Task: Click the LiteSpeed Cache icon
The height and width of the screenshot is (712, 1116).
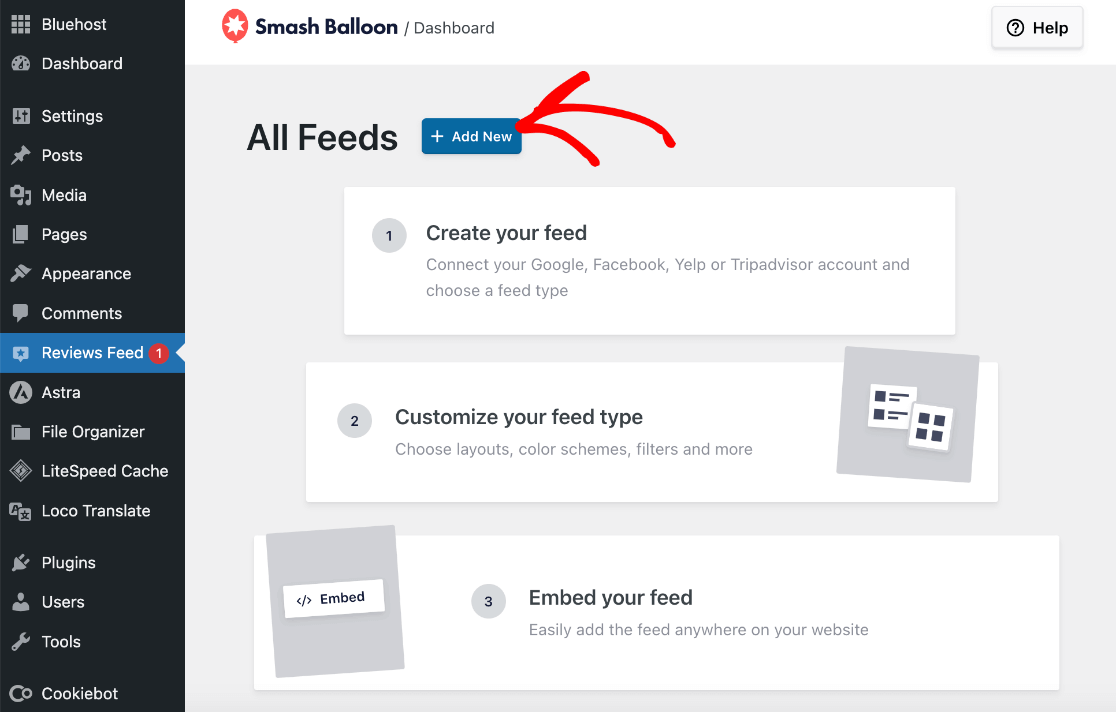Action: [x=20, y=471]
